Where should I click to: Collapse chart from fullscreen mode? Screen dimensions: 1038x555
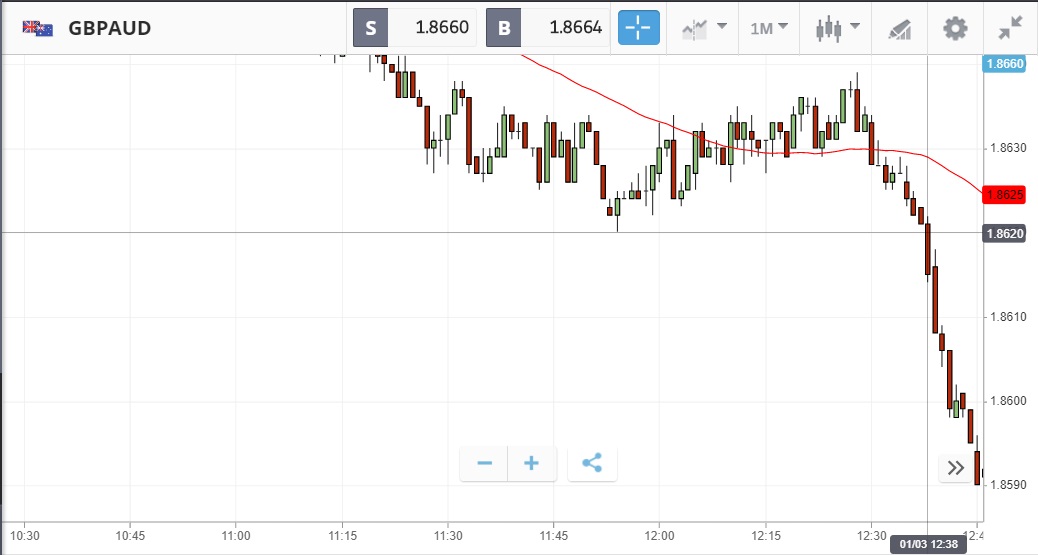point(1010,27)
